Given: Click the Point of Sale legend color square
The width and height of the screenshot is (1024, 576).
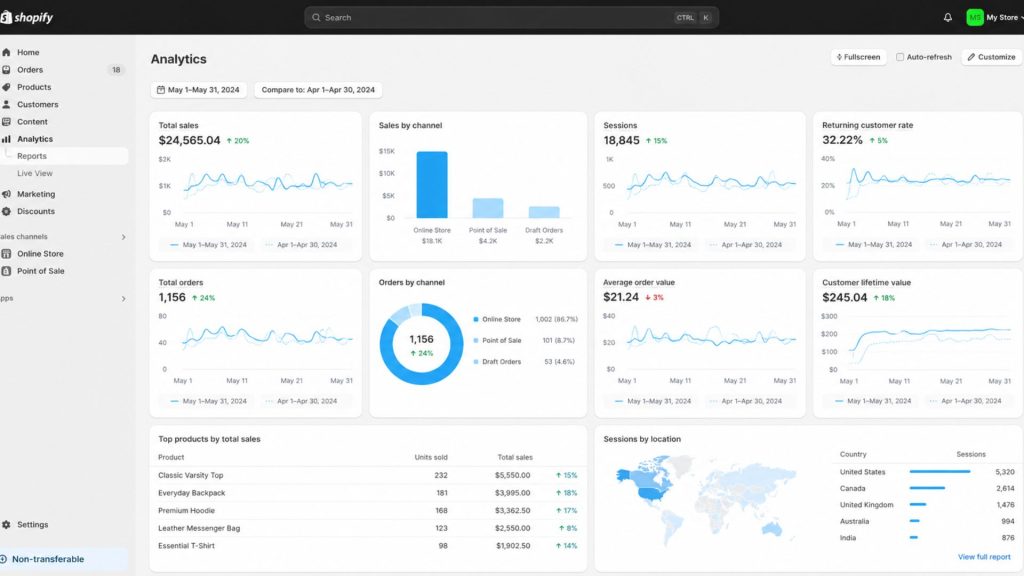Looking at the screenshot, I should point(475,340).
